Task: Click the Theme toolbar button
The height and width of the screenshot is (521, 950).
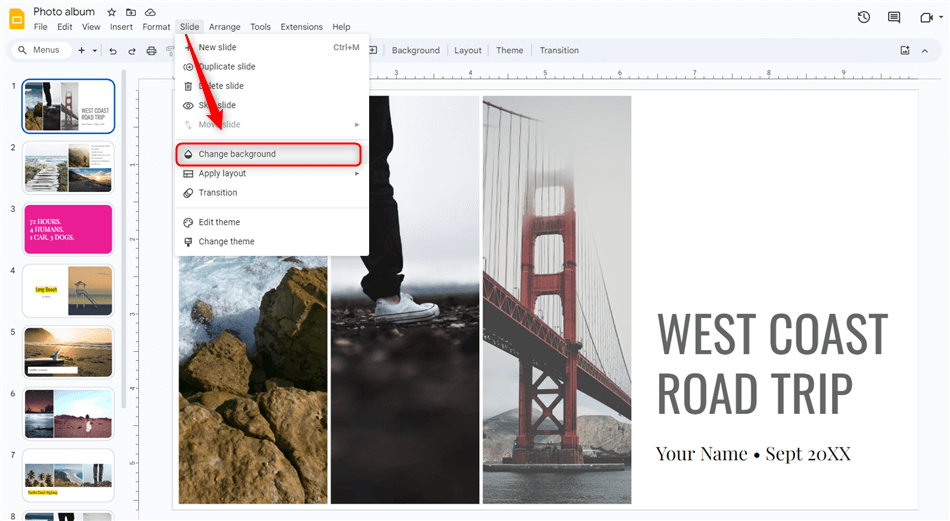Action: tap(509, 51)
